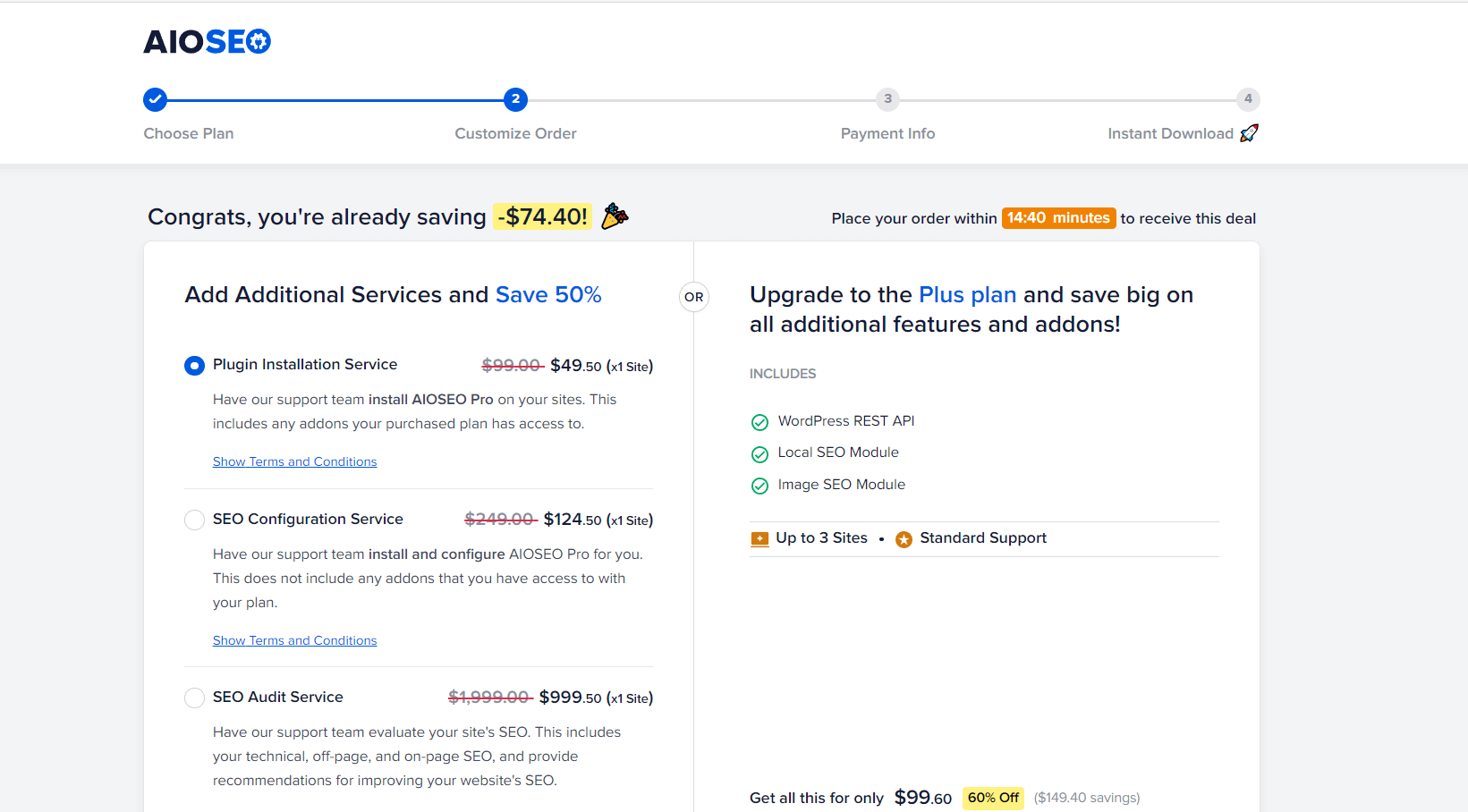Select the SEO Configuration Service option
The height and width of the screenshot is (812, 1468).
[194, 520]
